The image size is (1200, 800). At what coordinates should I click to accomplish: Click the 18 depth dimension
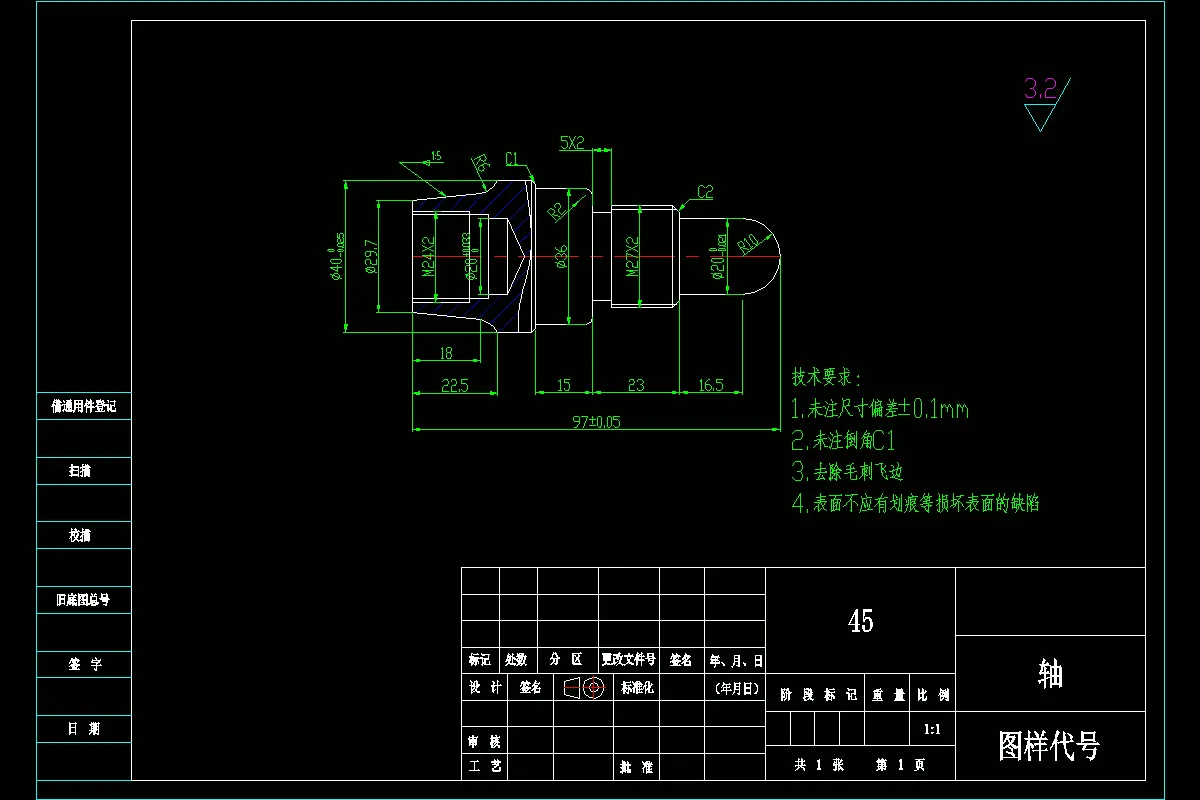(445, 352)
